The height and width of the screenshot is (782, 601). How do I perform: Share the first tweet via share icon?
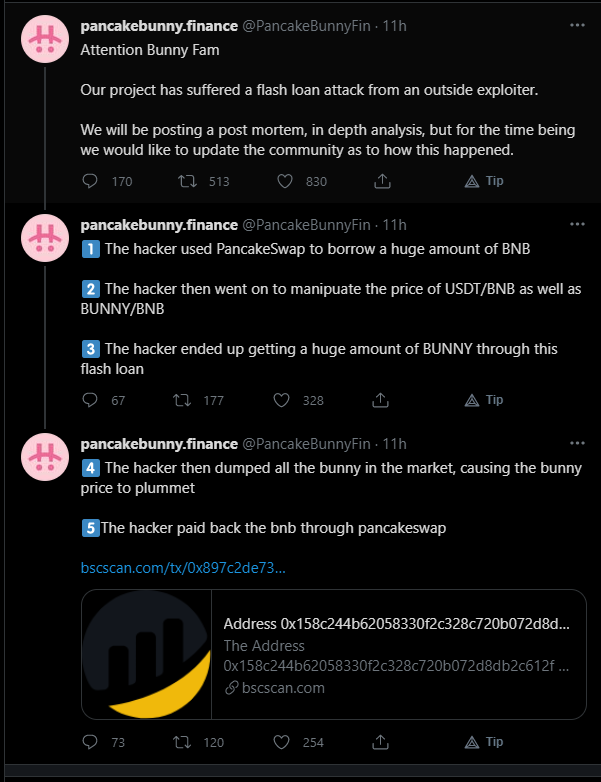pyautogui.click(x=382, y=181)
